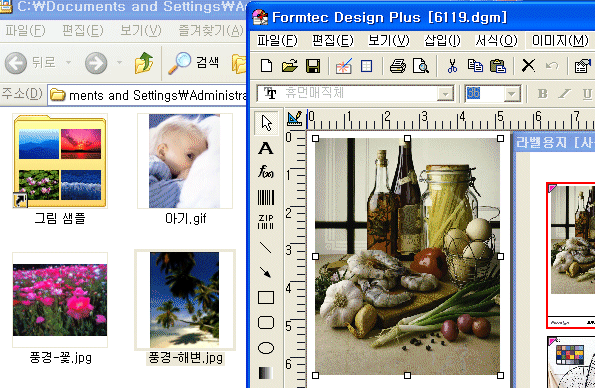The image size is (595, 388).
Task: Open 즐겨찾기(A) menu in Explorer window
Action: pos(211,30)
